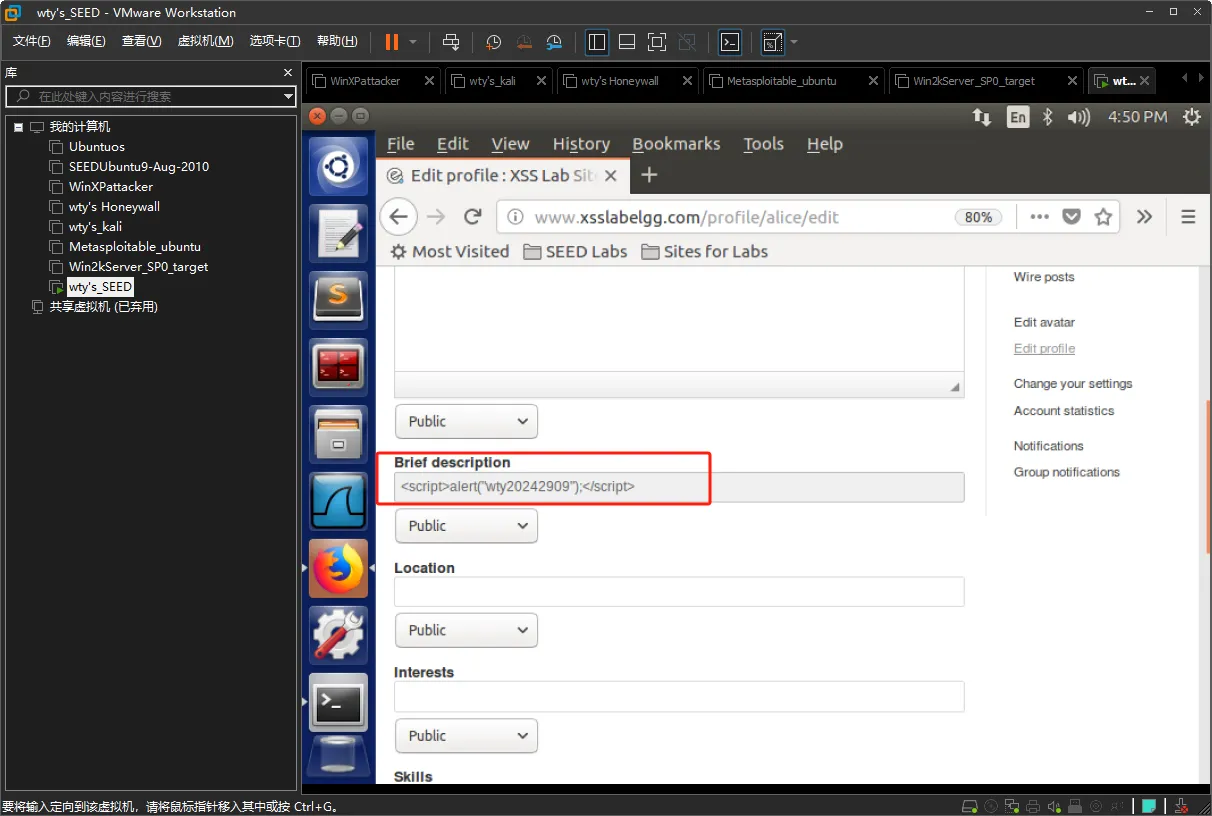Select 共享虚拟机 (已弃用) in the library

coord(104,307)
